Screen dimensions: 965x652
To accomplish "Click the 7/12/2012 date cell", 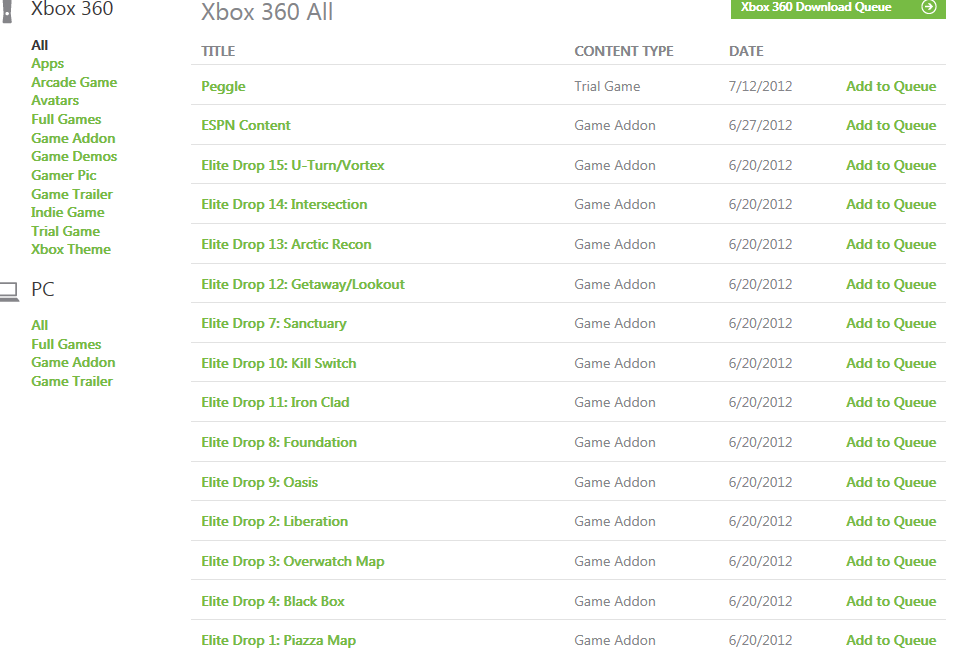I will pos(760,86).
